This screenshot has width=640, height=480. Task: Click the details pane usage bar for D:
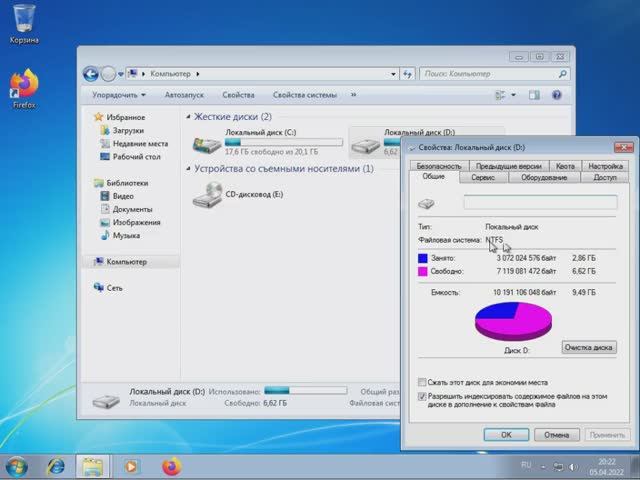306,391
